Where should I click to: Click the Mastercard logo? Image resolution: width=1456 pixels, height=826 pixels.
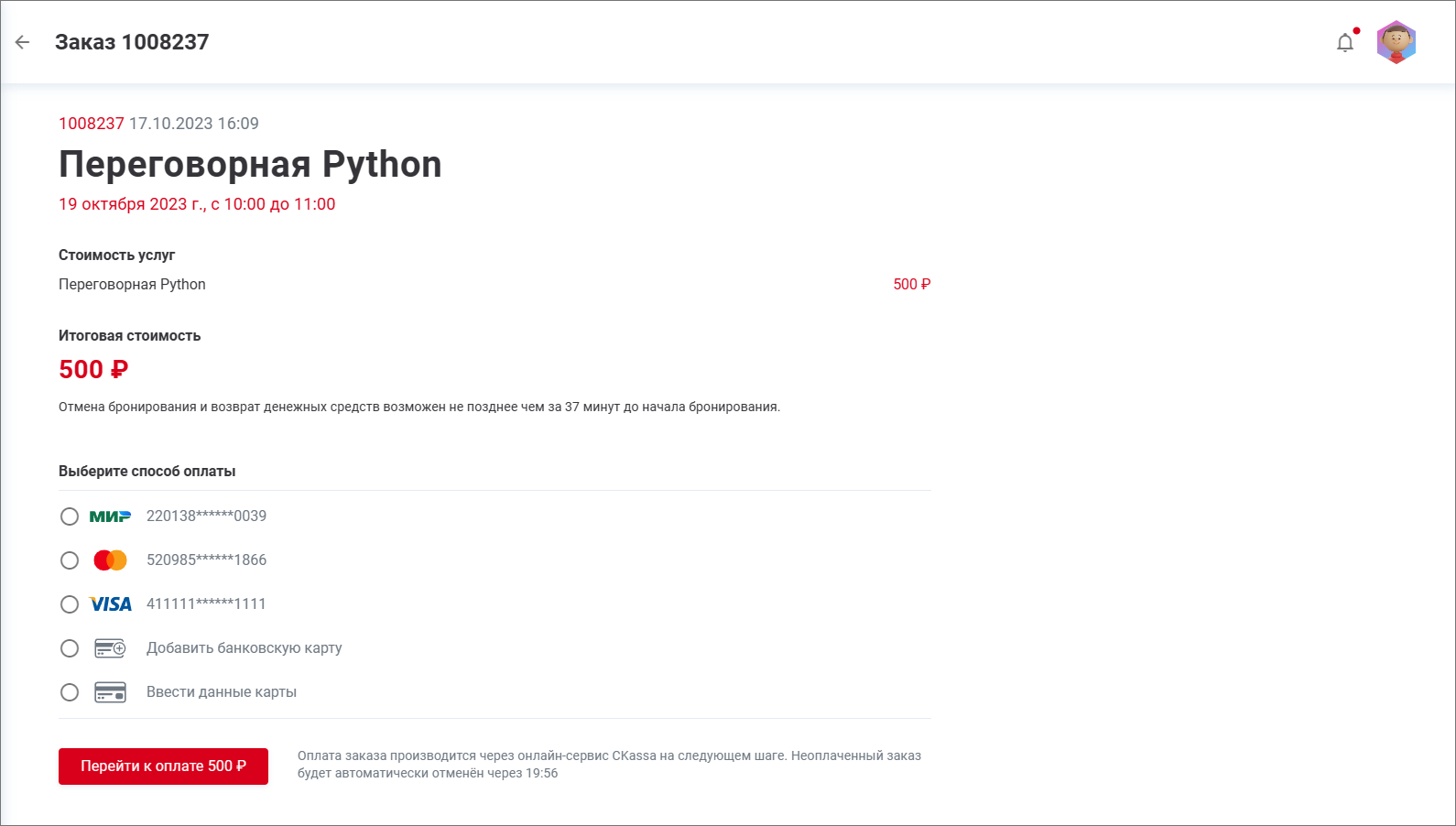[110, 560]
